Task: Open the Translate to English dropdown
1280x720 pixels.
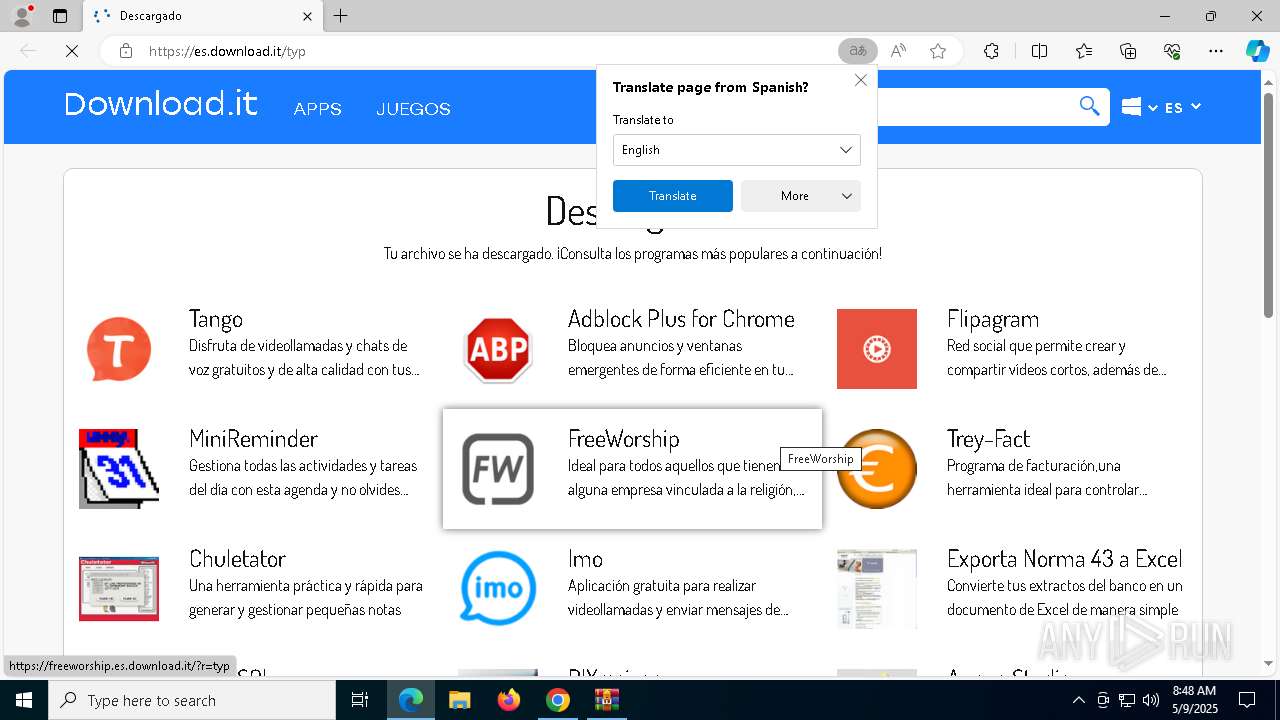Action: (737, 150)
